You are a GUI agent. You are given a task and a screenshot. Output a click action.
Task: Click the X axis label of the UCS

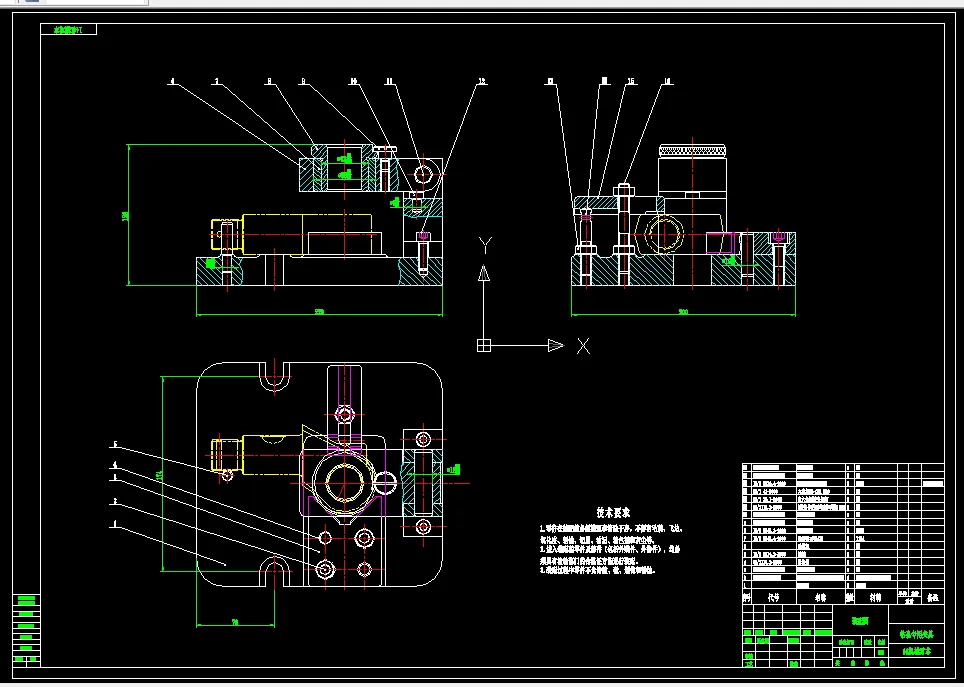click(x=583, y=346)
